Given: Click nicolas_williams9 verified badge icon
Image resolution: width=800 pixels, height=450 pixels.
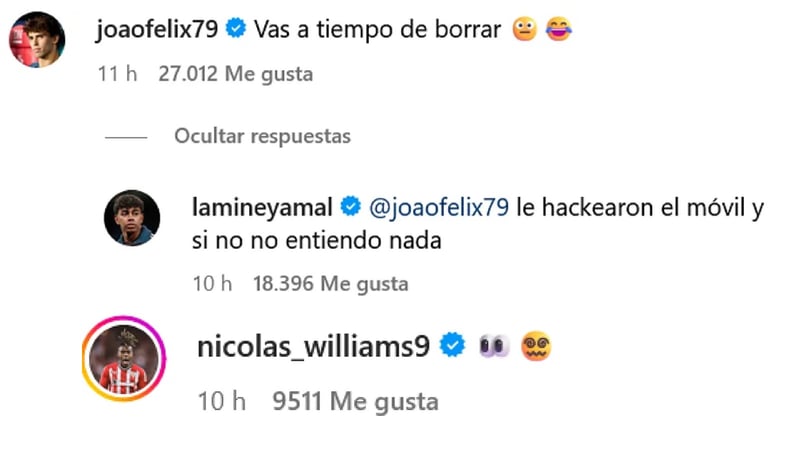Looking at the screenshot, I should [x=453, y=346].
